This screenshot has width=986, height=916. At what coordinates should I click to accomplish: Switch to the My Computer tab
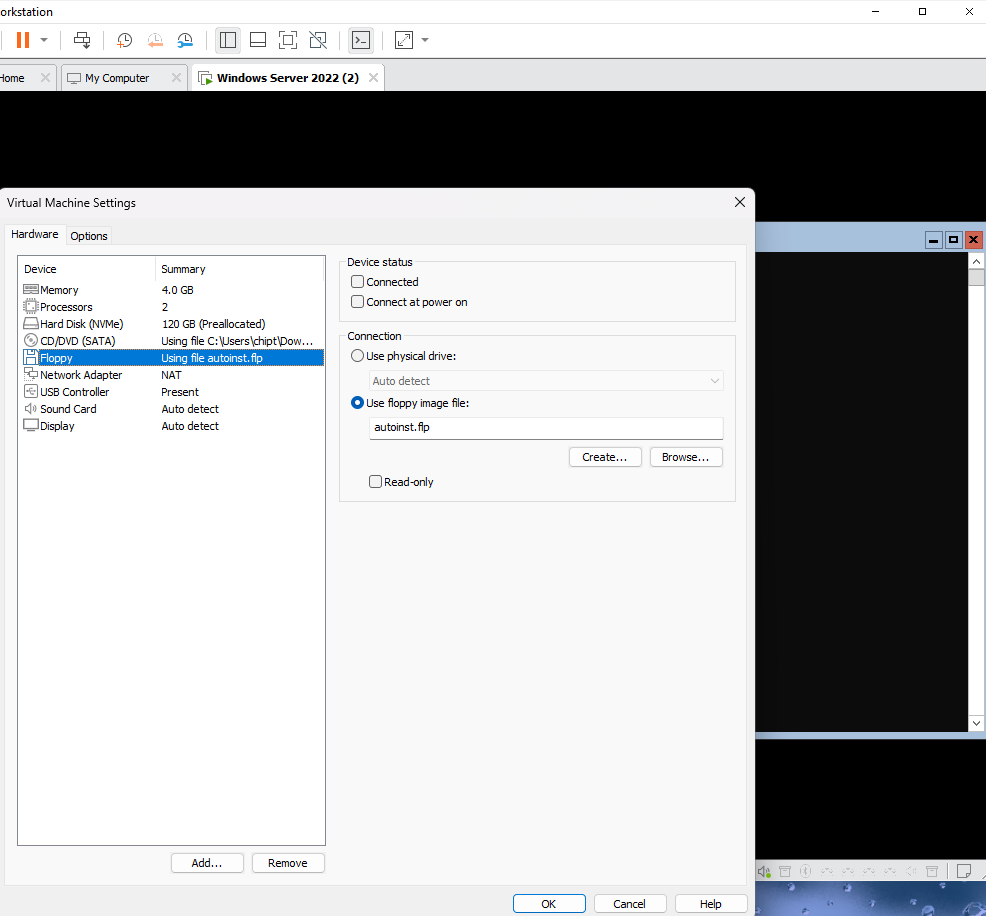(117, 78)
